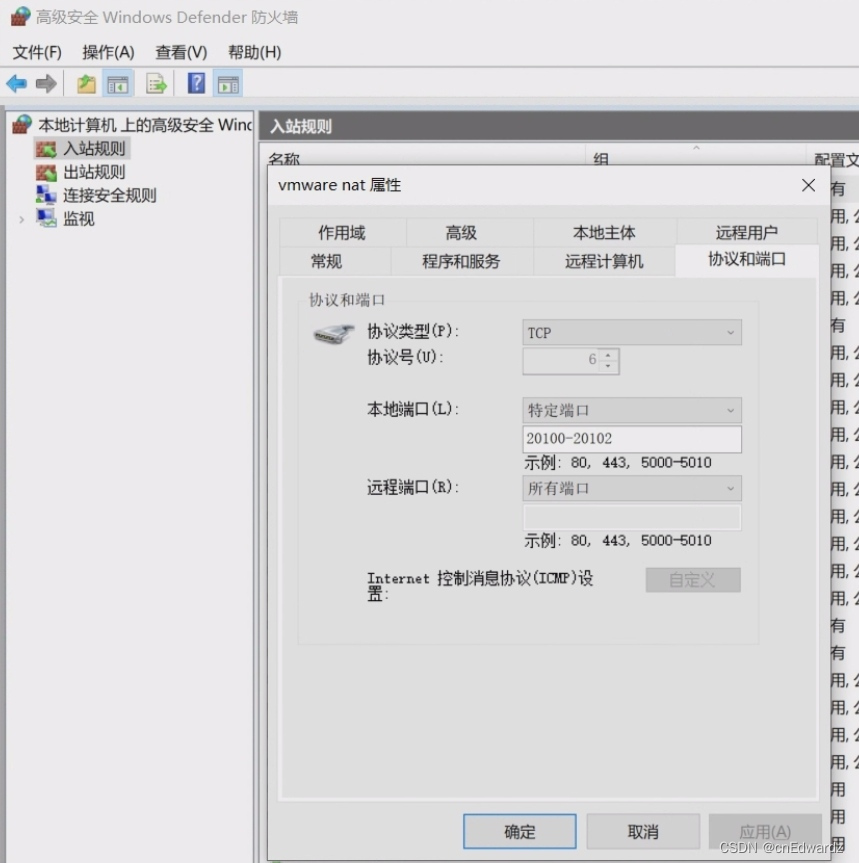Click the 应用(A) button
The width and height of the screenshot is (859, 863).
[x=765, y=832]
